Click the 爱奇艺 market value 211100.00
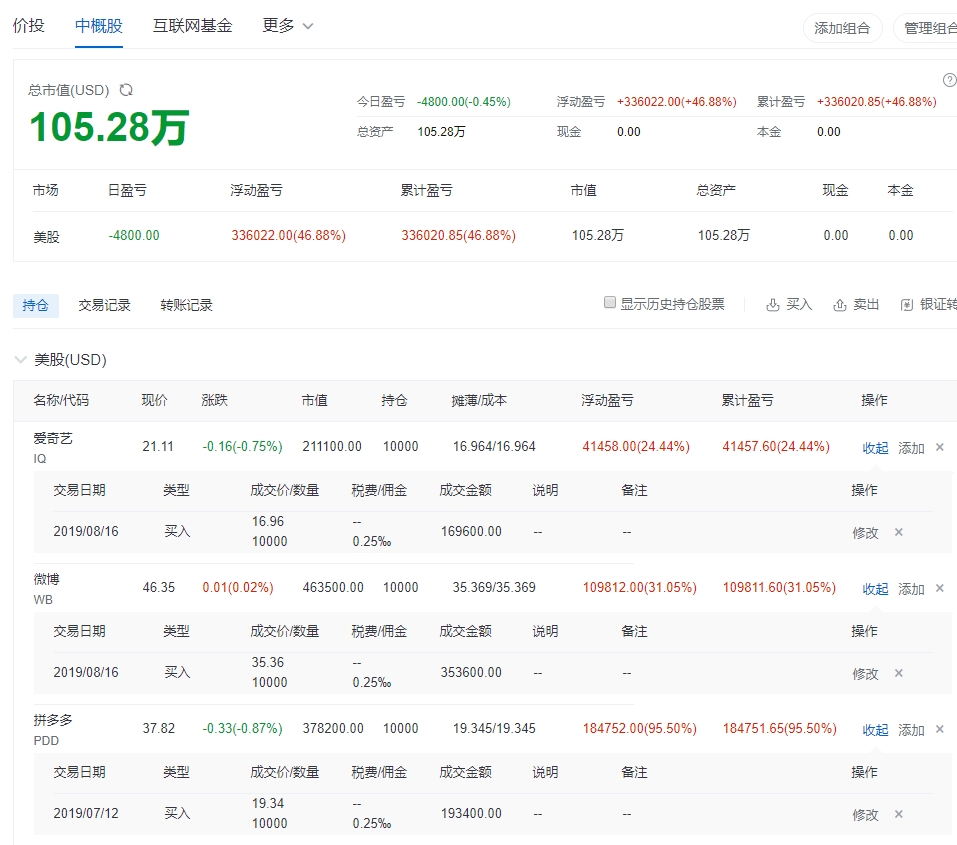 pos(332,446)
